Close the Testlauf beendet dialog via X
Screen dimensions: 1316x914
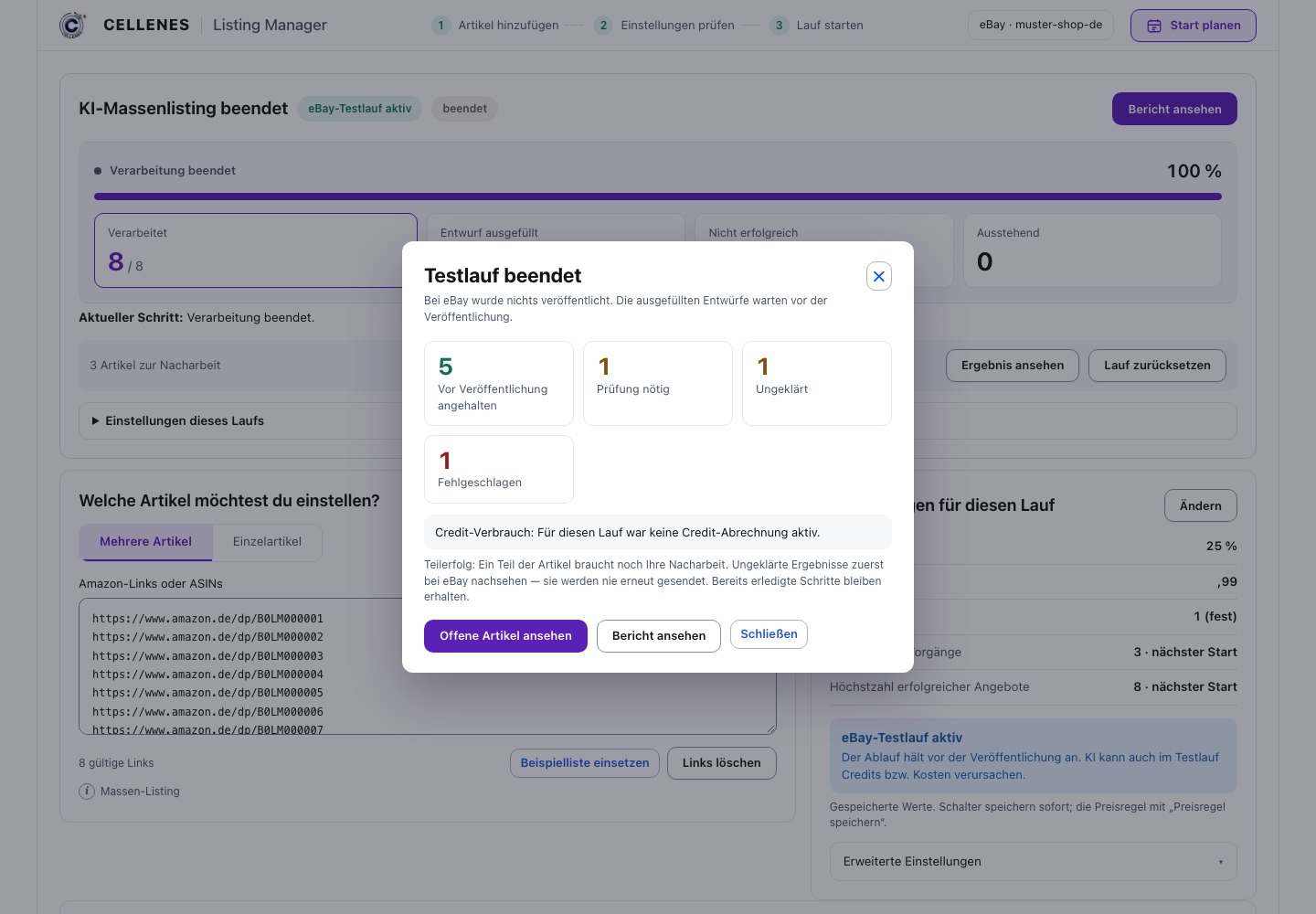point(879,276)
